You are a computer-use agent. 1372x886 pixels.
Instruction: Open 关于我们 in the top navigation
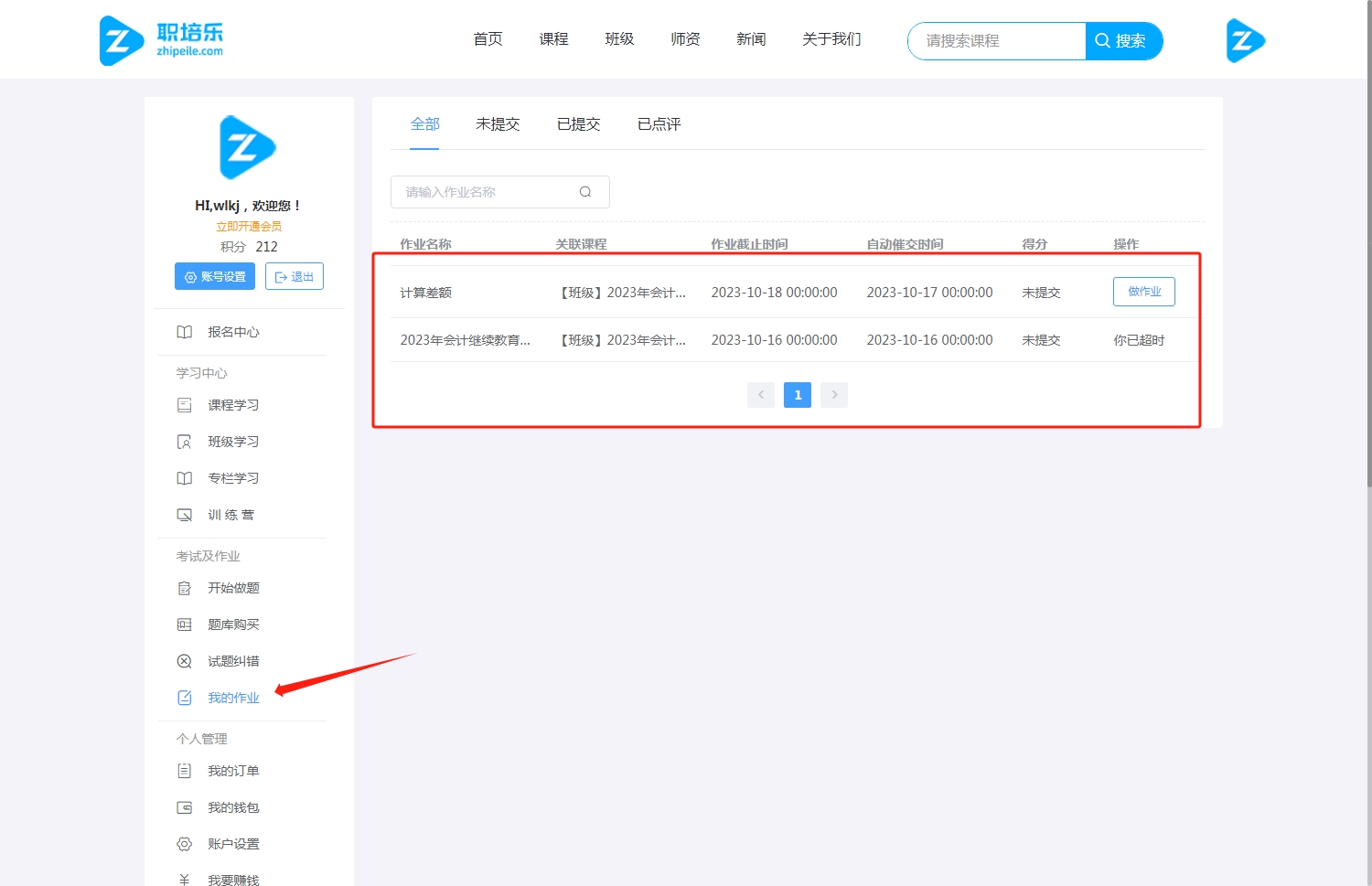832,39
